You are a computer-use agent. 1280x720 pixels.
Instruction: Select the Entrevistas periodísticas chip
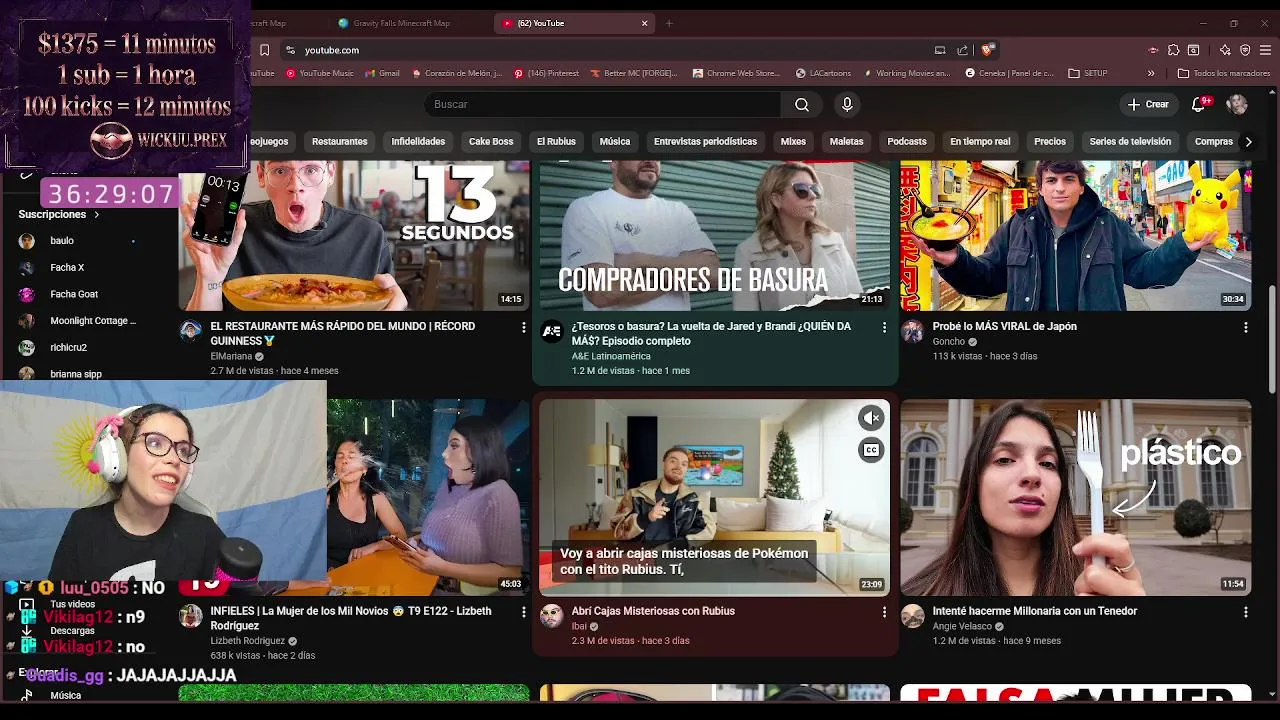705,142
